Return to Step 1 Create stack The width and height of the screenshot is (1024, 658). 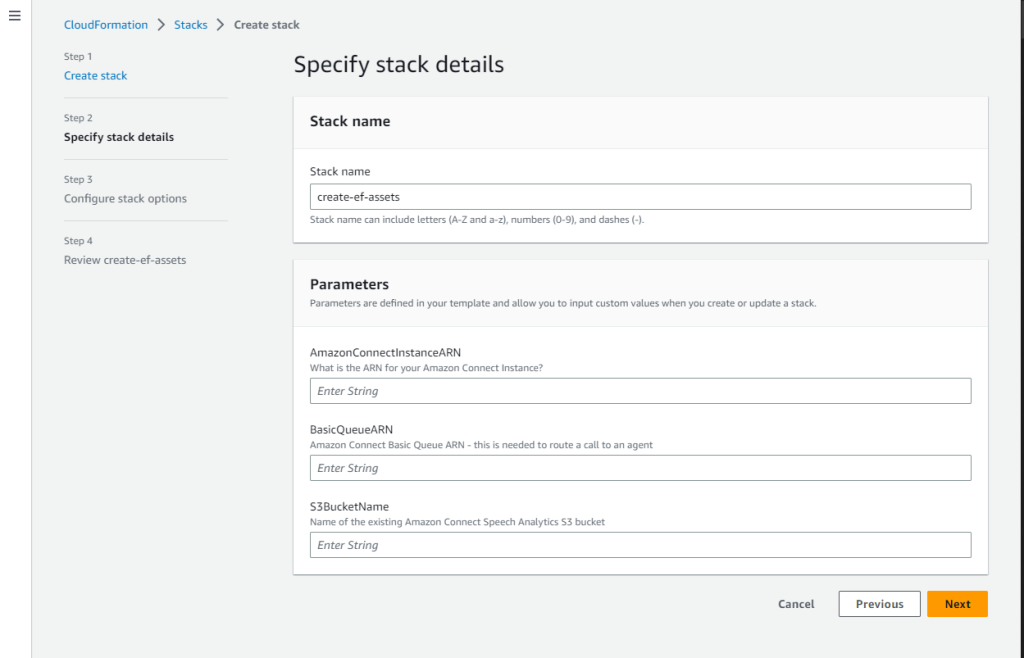96,76
